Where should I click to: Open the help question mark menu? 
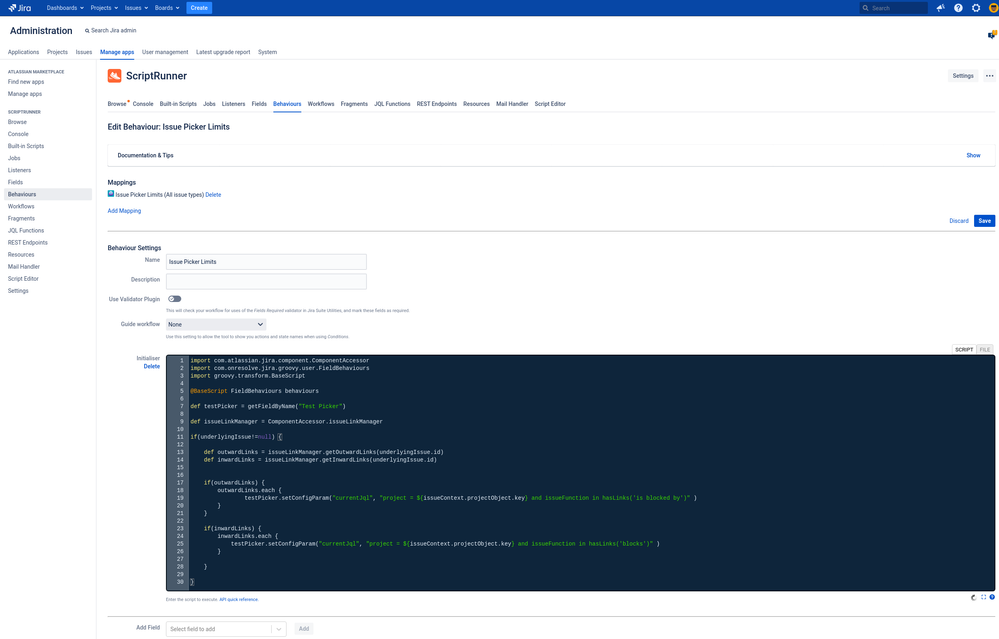pyautogui.click(x=958, y=8)
